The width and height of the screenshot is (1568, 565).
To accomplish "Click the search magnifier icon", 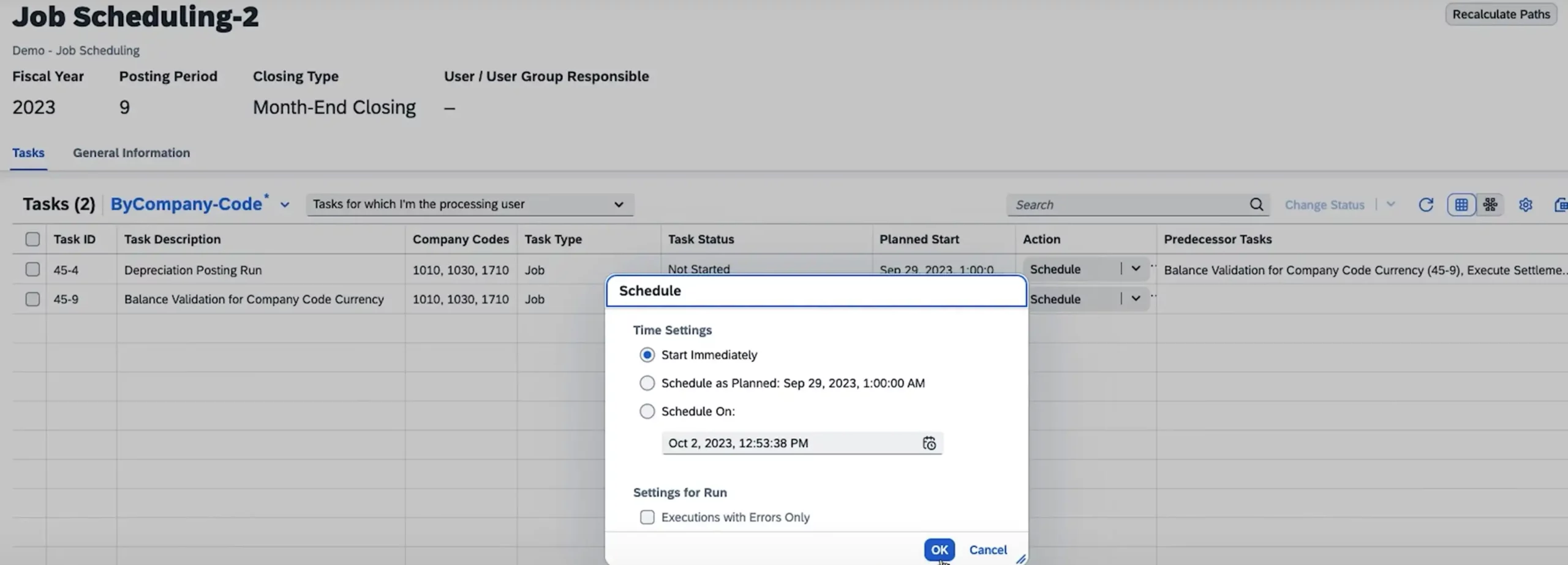I will click(x=1256, y=205).
